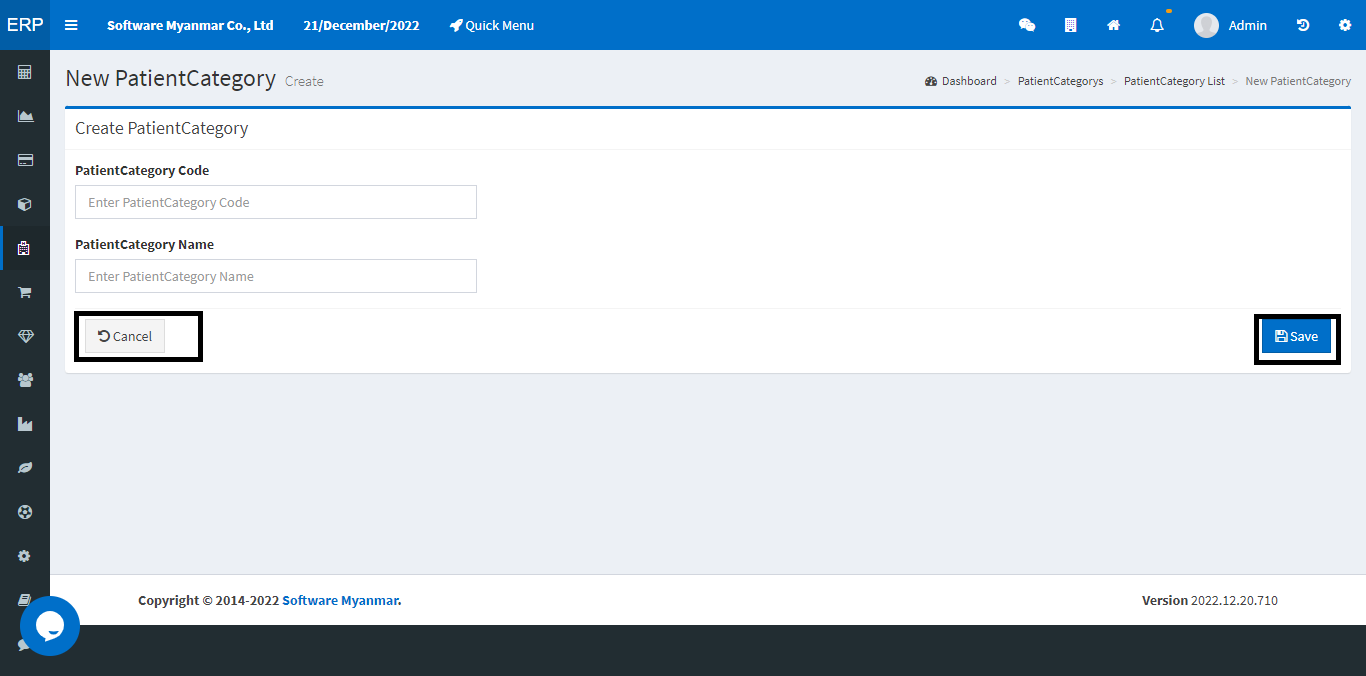The height and width of the screenshot is (676, 1366).
Task: Open the leaf sidebar module
Action: [25, 468]
